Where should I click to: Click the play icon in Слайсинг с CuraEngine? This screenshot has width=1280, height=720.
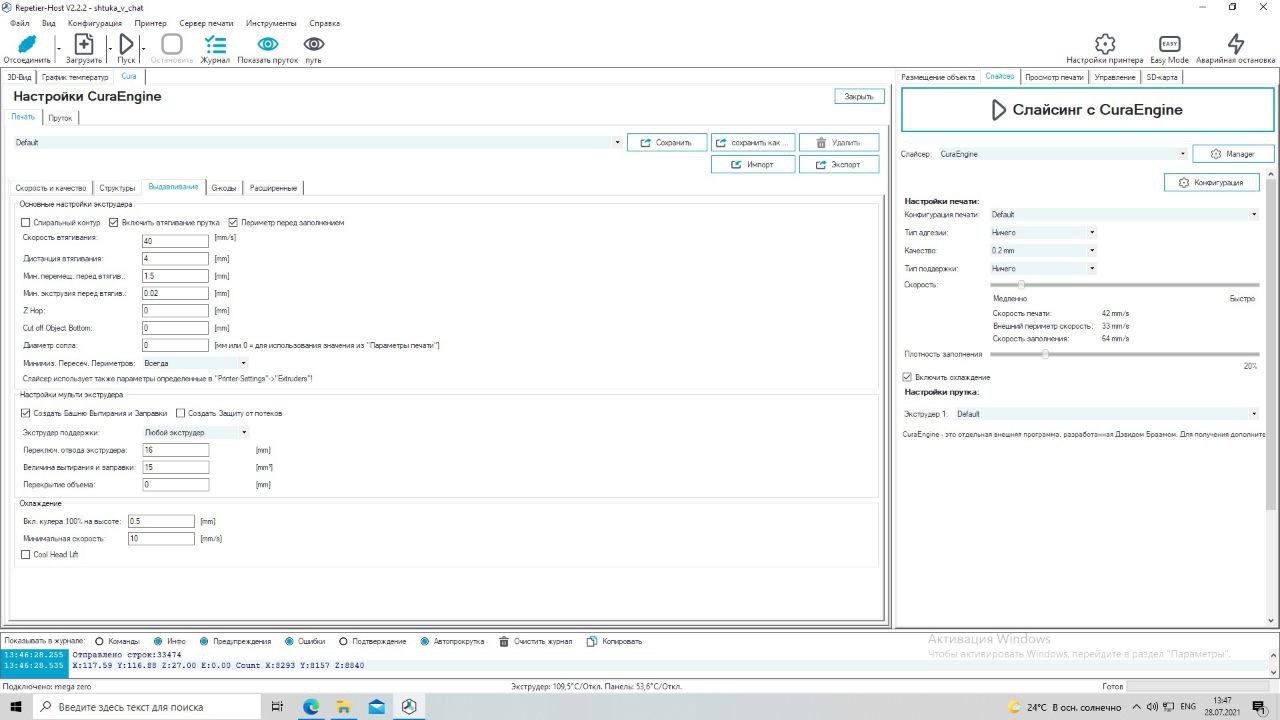point(998,110)
